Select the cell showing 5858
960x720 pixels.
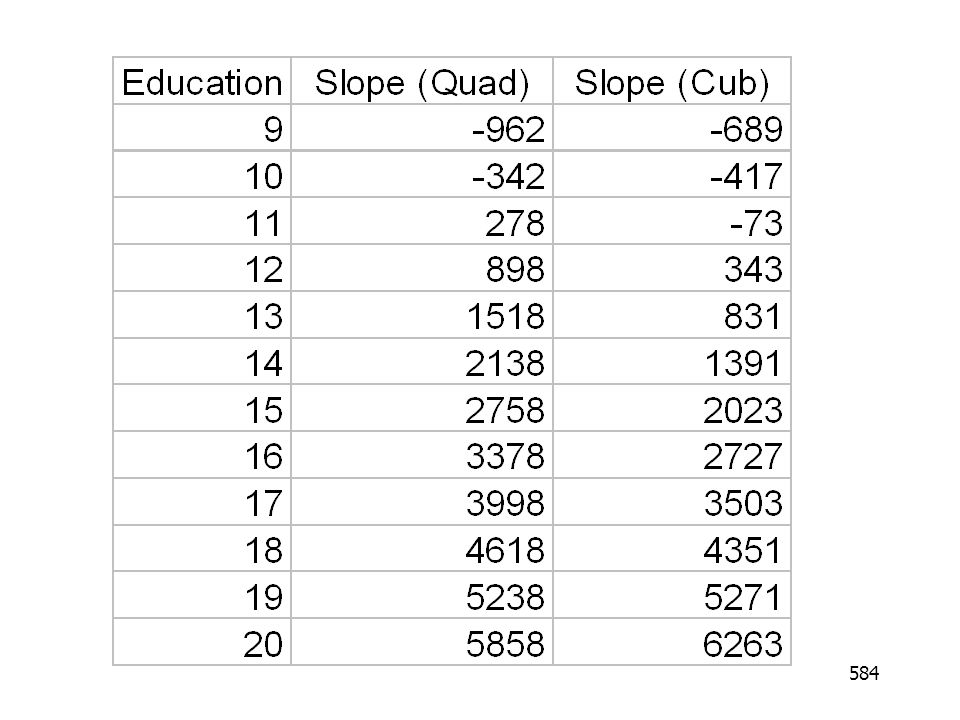coord(422,642)
